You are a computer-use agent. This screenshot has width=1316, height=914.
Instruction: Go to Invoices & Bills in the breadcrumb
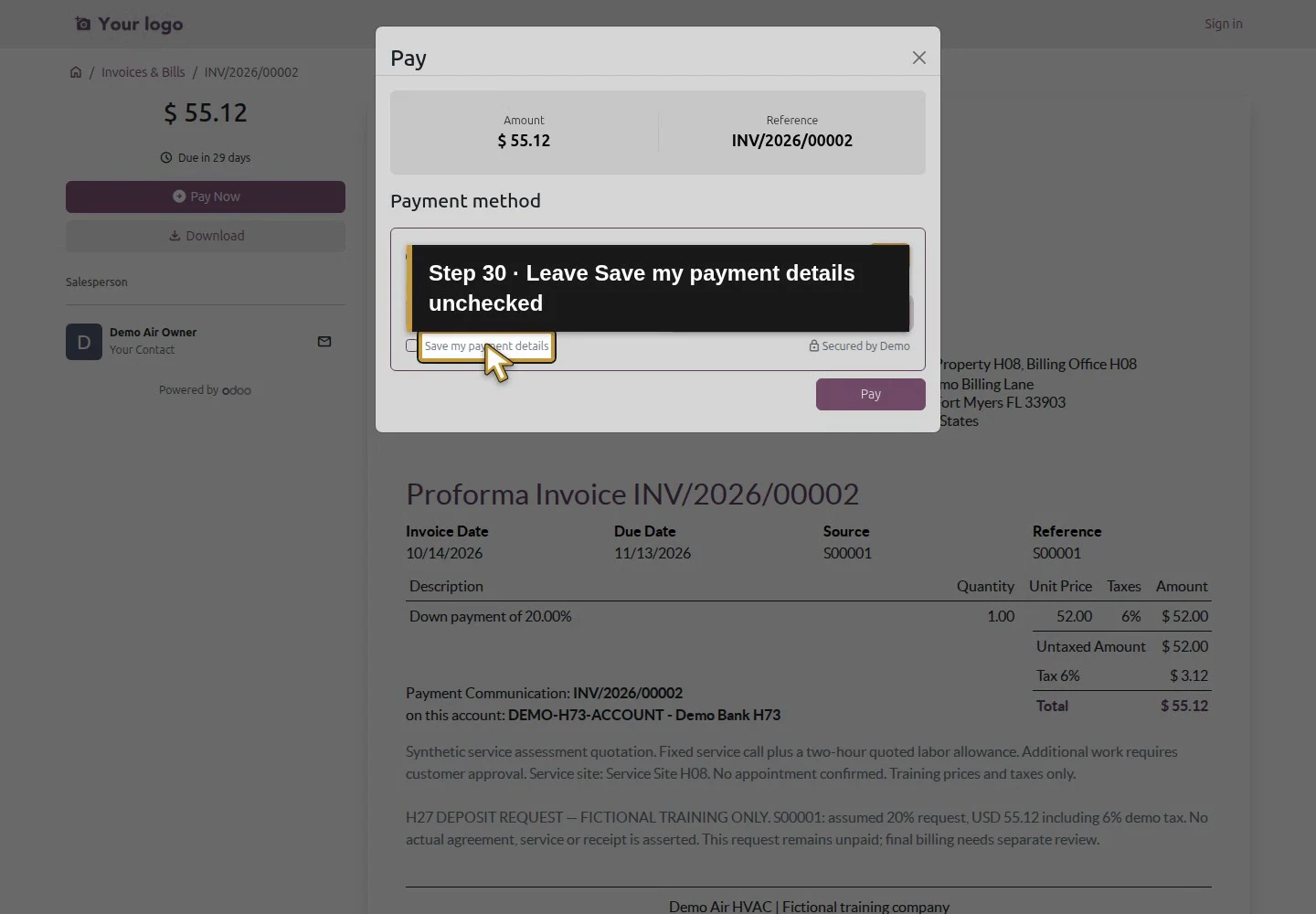click(x=143, y=72)
